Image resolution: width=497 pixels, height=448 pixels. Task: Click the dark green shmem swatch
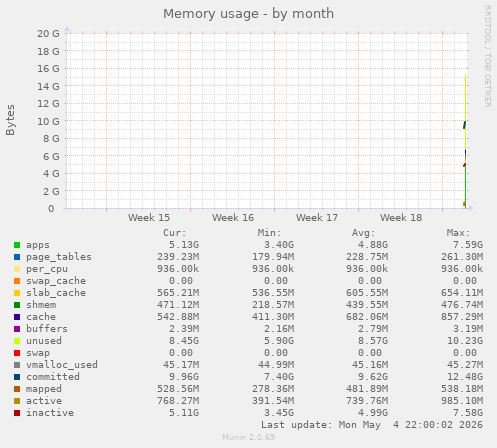(17, 305)
